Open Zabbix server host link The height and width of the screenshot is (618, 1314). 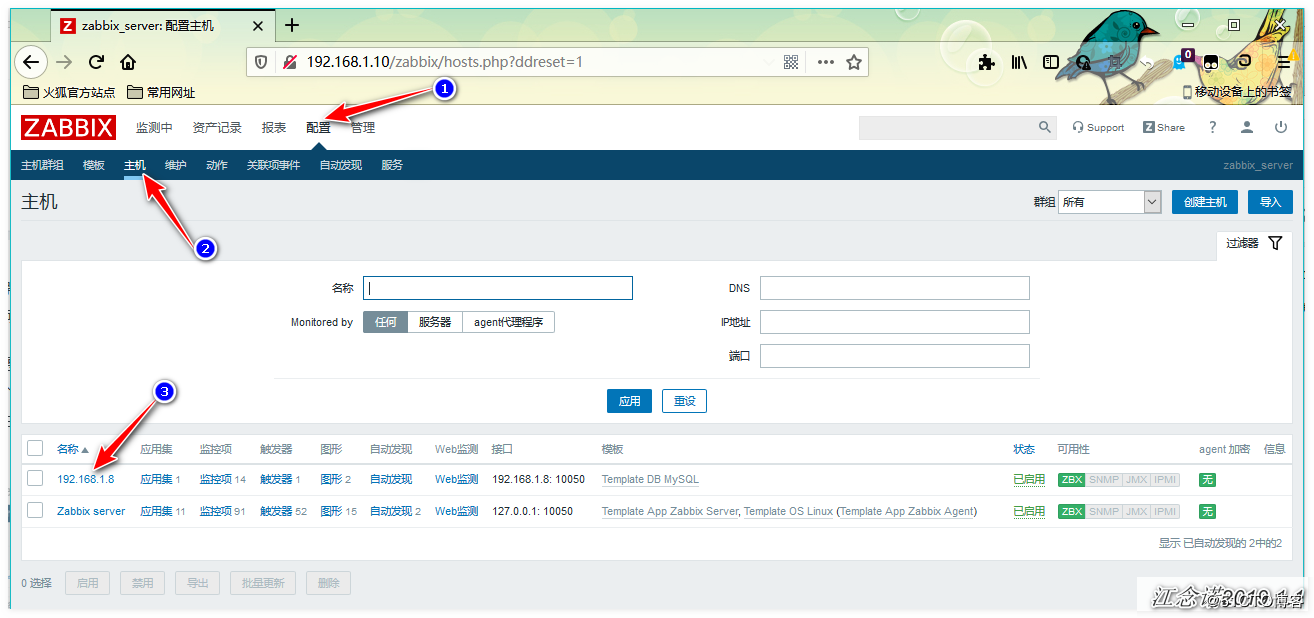[x=91, y=511]
